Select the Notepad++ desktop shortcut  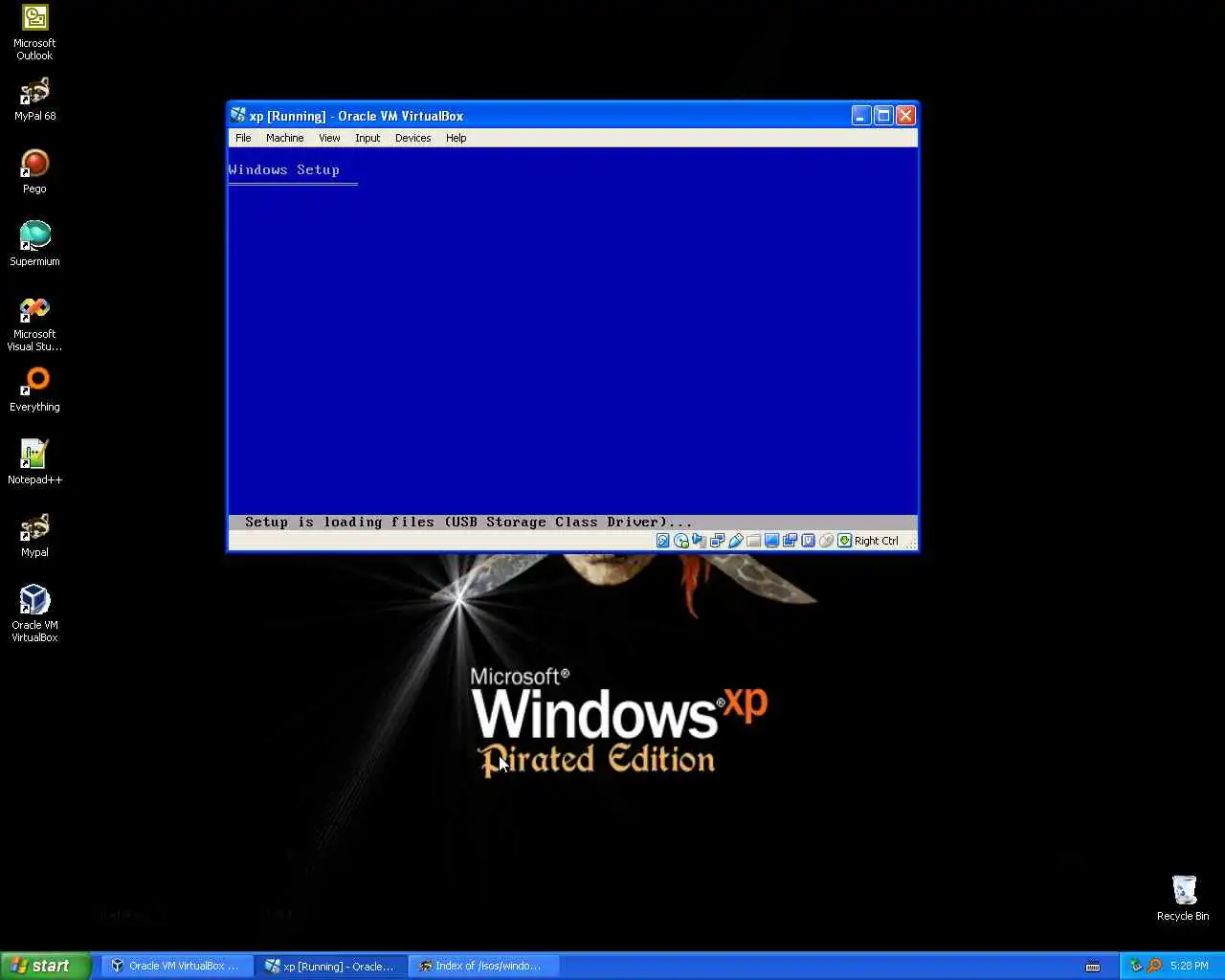click(x=34, y=462)
